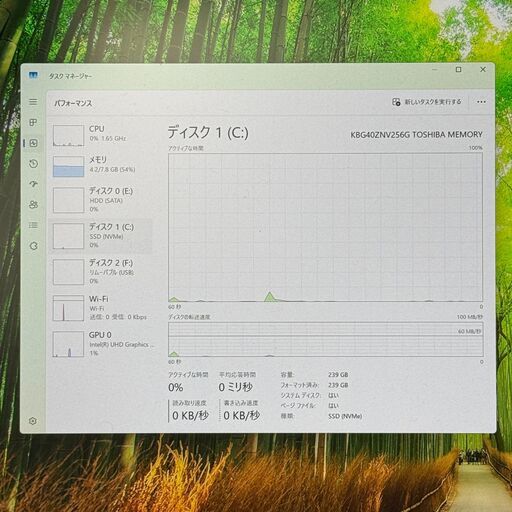Click the CPU usage mini graph
The width and height of the screenshot is (512, 512).
pos(68,136)
